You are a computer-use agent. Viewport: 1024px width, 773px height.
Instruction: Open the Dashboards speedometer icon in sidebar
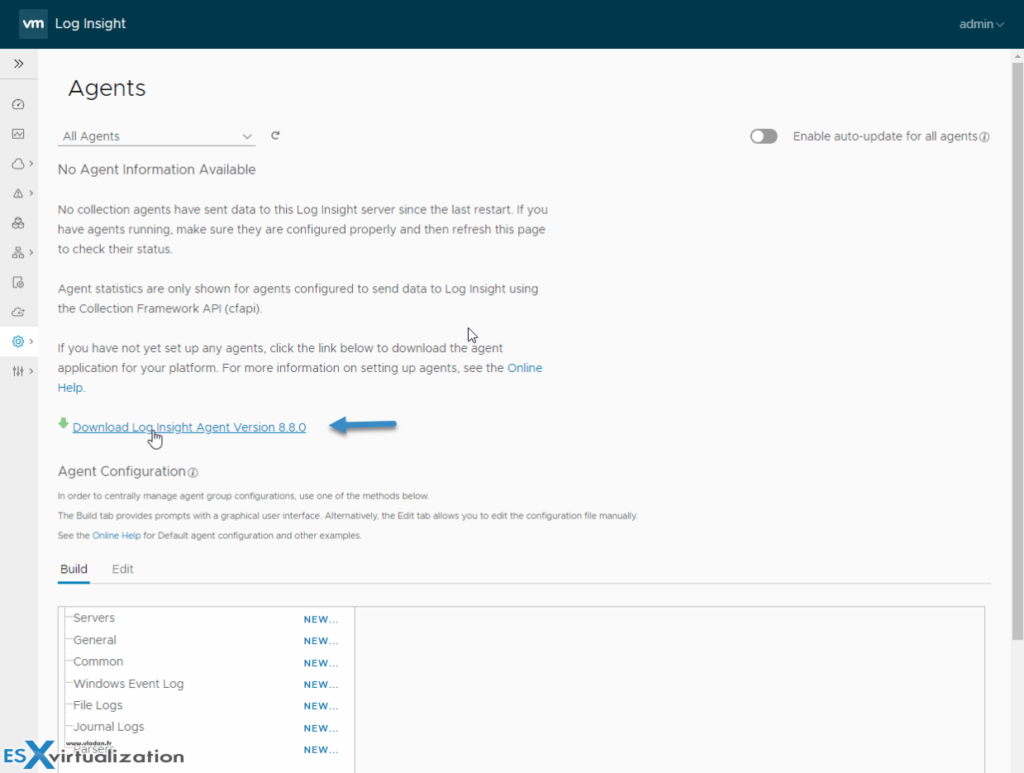pos(19,103)
